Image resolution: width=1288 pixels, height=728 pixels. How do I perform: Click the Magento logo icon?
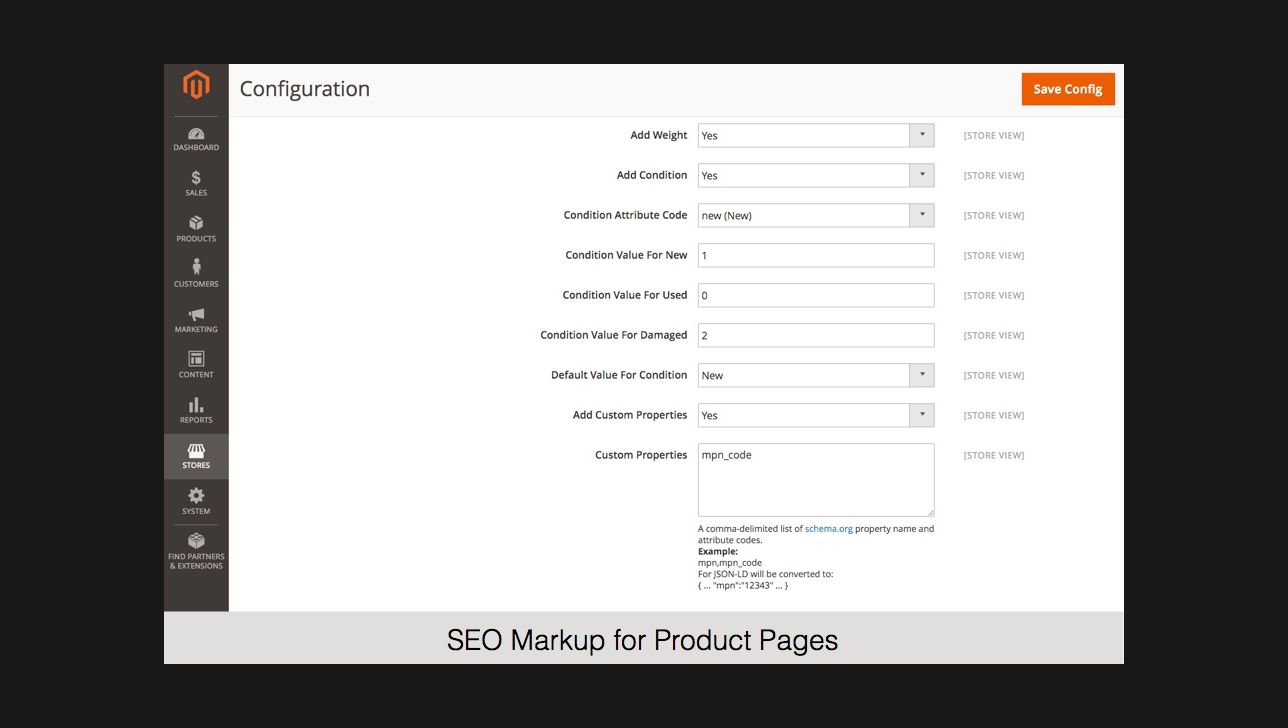196,86
